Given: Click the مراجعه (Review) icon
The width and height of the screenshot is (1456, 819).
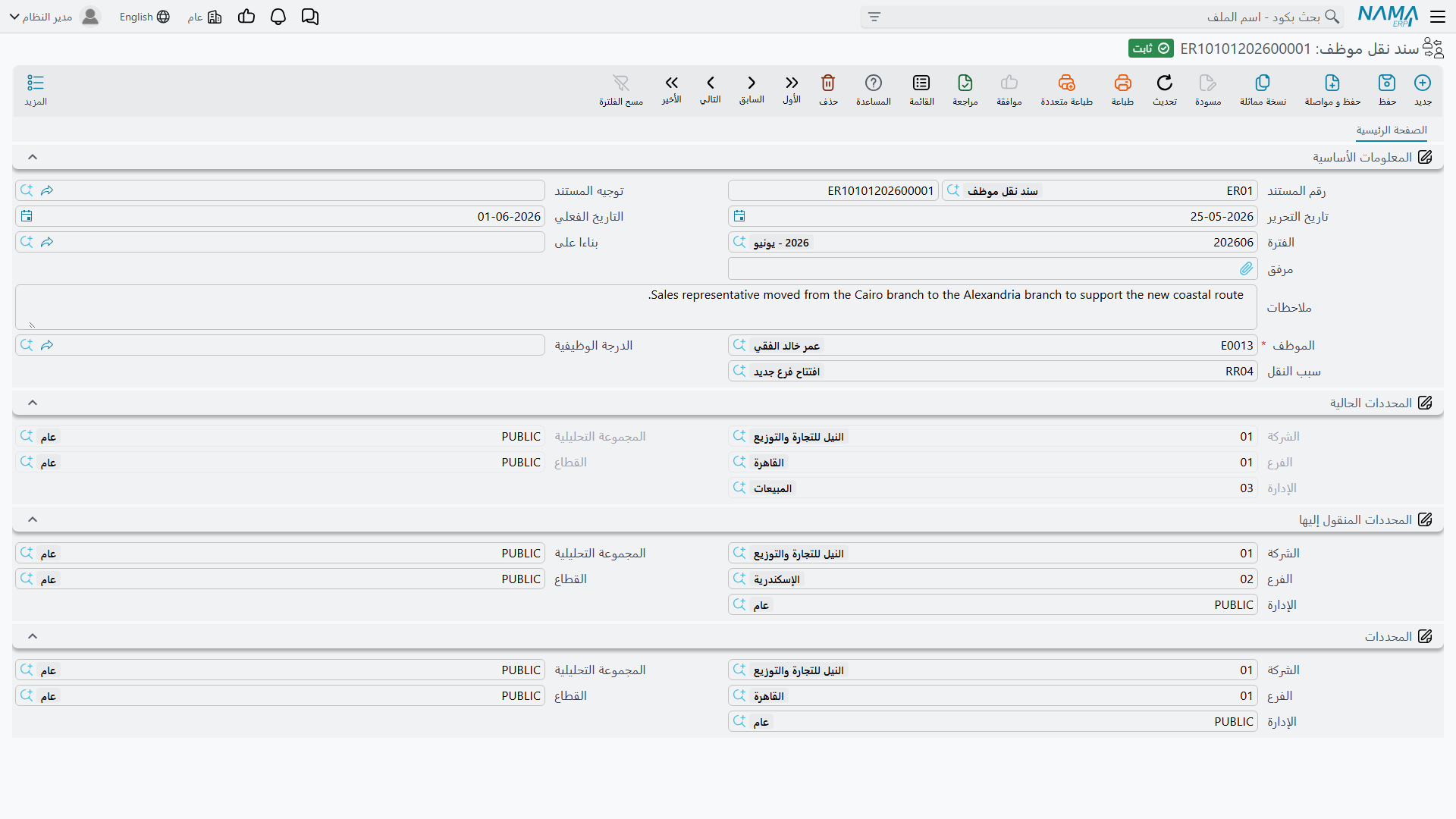Looking at the screenshot, I should point(965,83).
